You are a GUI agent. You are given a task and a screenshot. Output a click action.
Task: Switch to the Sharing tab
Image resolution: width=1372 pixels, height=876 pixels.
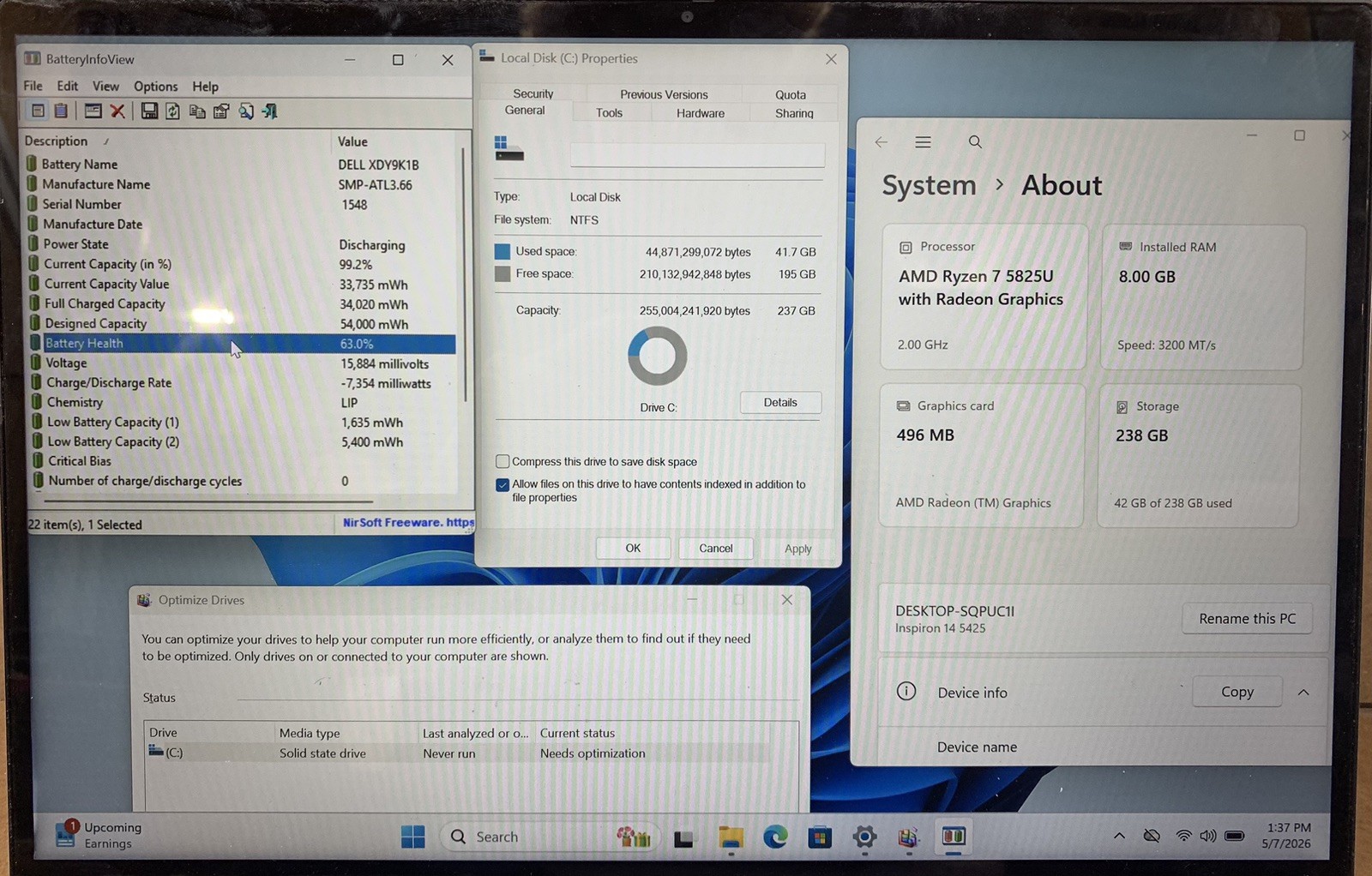coord(794,113)
